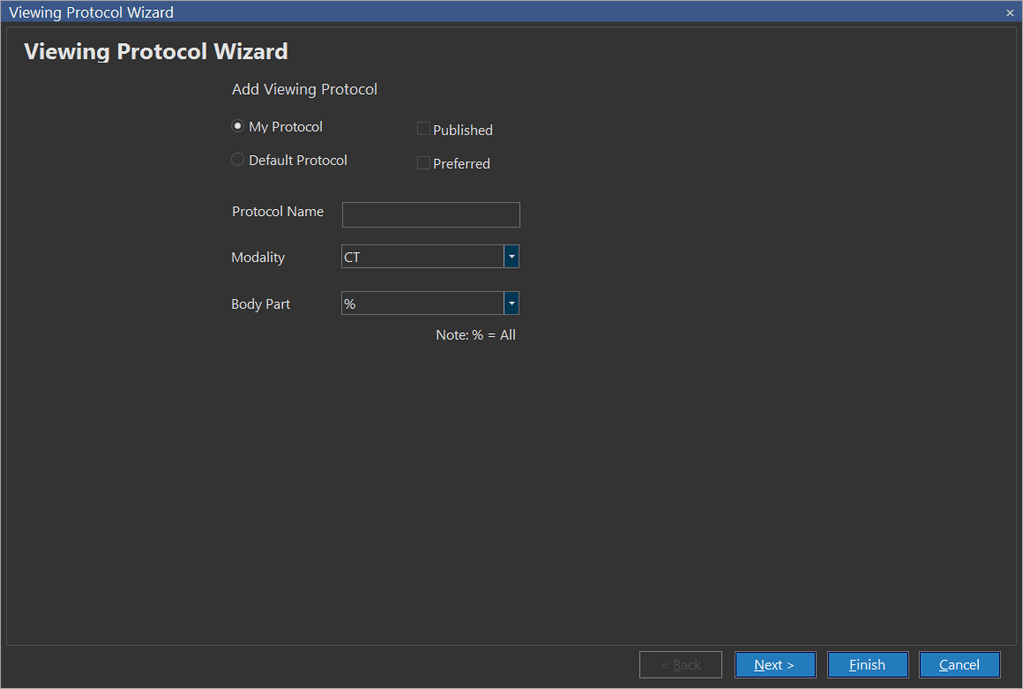The image size is (1023, 689).
Task: Enable the Published checkbox
Action: [x=424, y=129]
